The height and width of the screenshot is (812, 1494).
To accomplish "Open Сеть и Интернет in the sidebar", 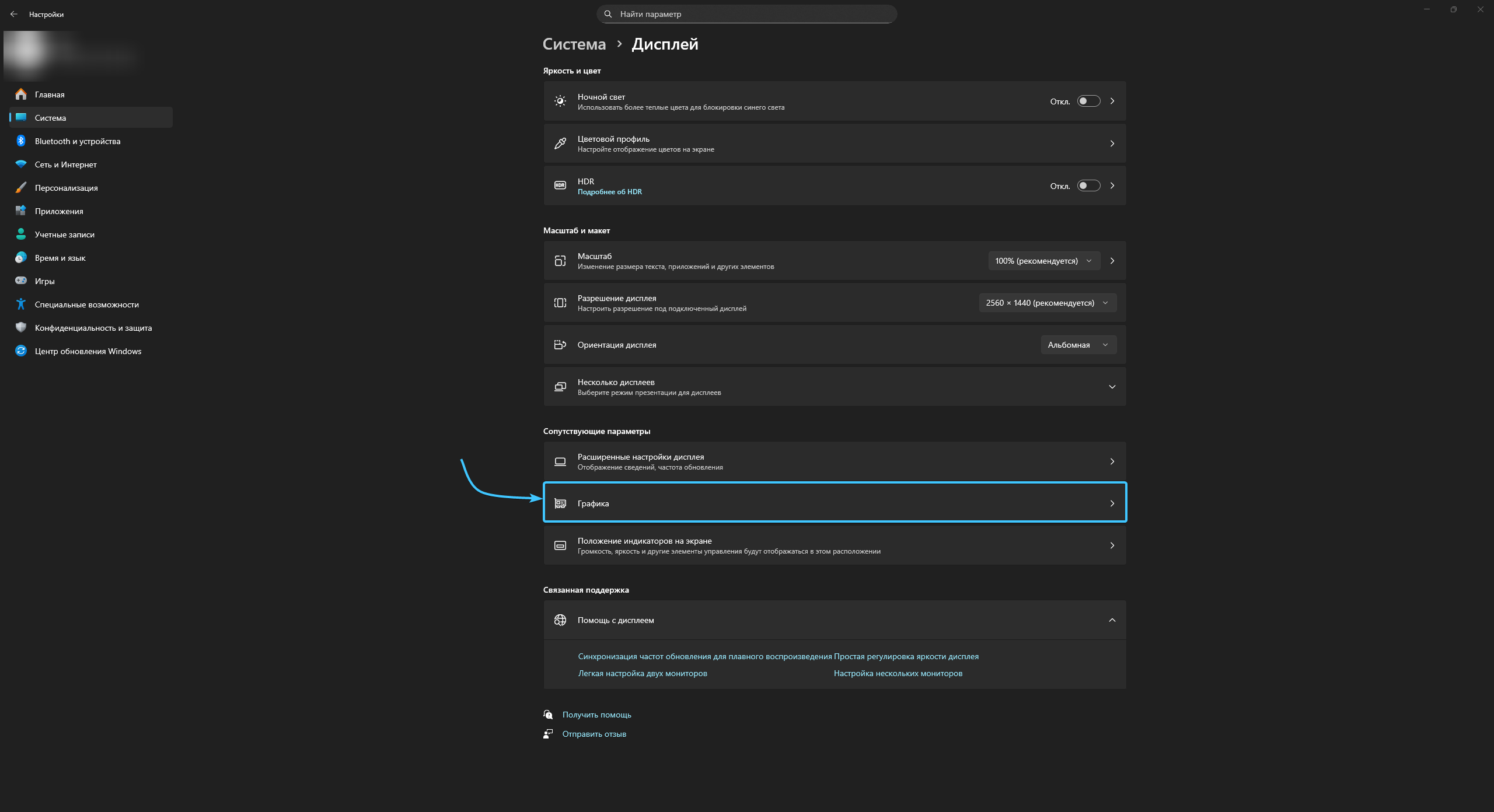I will [x=65, y=164].
